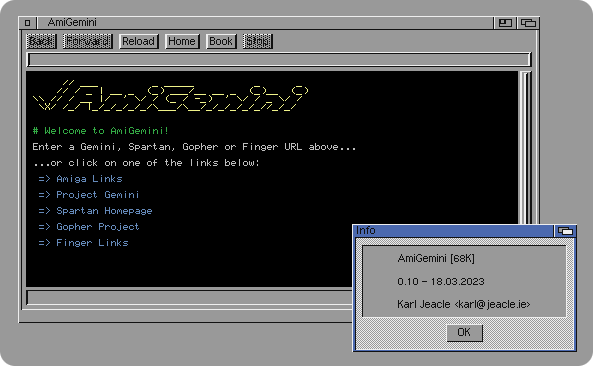The image size is (593, 366).
Task: Open the Spartan Homepage link
Action: [x=104, y=211]
